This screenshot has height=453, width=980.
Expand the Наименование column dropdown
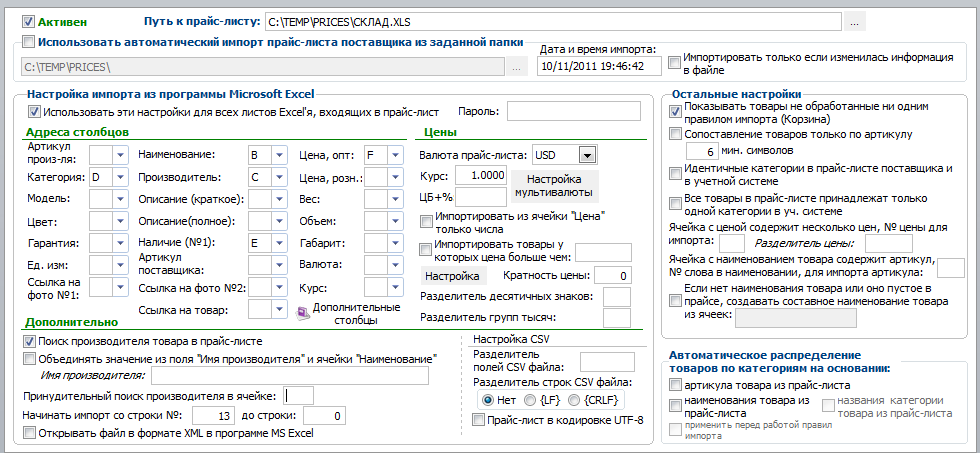[279, 154]
